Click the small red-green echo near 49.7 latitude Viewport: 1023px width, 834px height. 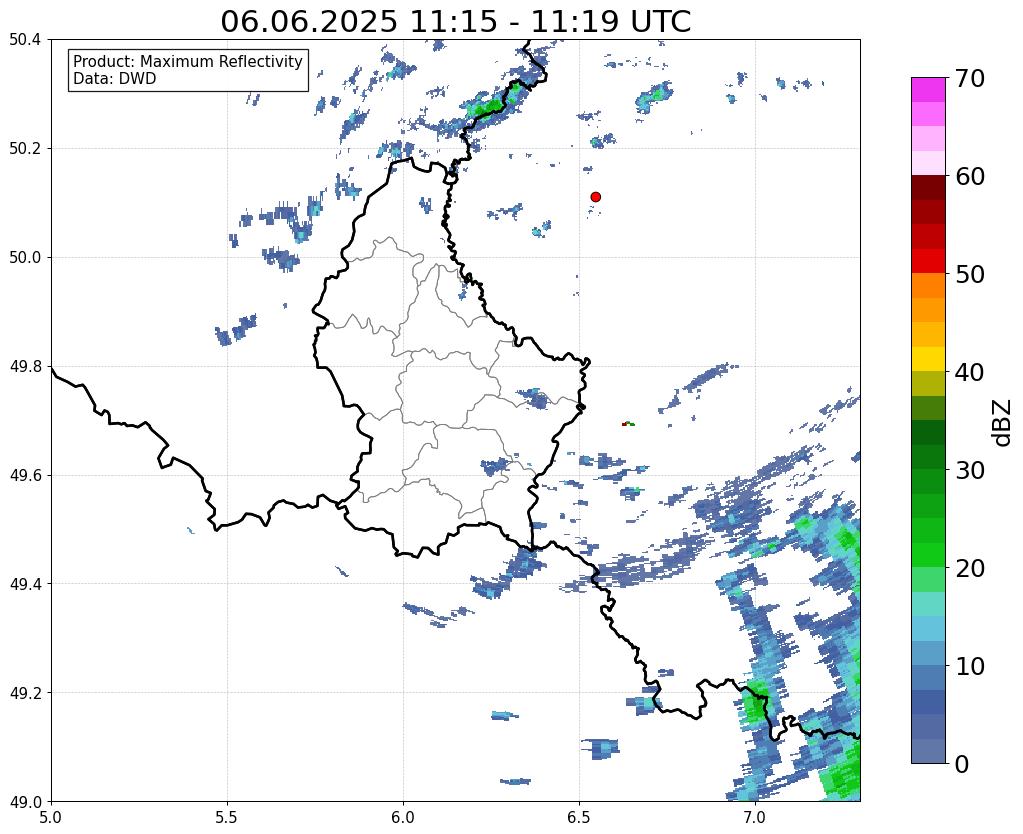628,424
